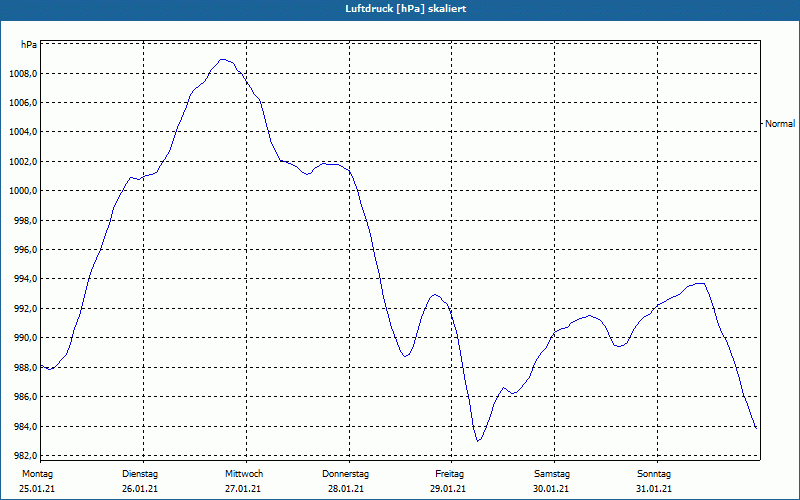Click the date 27.01.21
800x500 pixels.
[x=243, y=489]
